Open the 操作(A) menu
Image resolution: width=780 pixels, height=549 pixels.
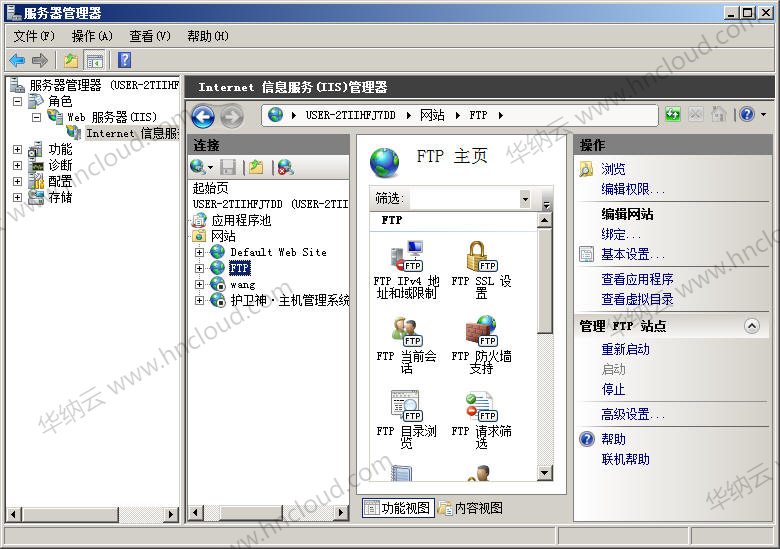[92, 36]
